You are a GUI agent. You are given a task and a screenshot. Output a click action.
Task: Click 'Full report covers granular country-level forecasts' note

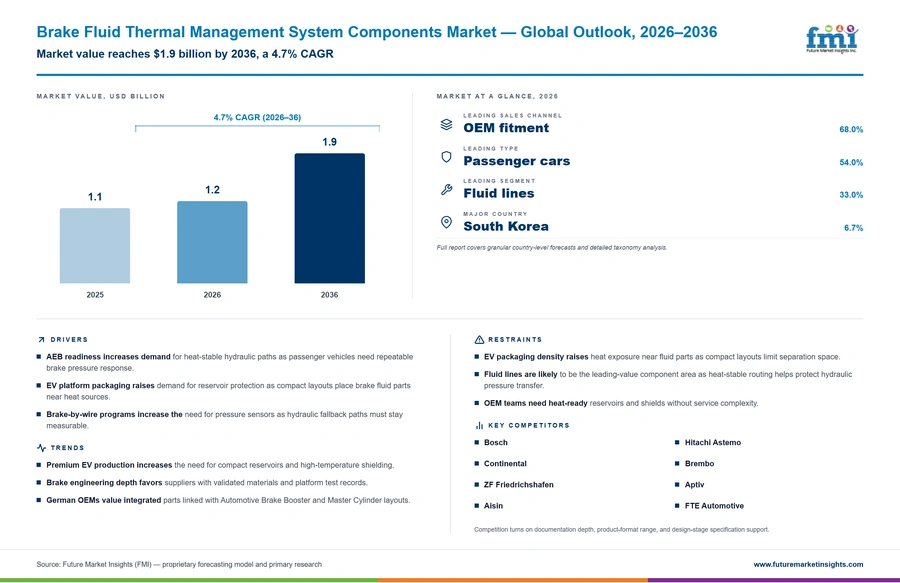[552, 248]
